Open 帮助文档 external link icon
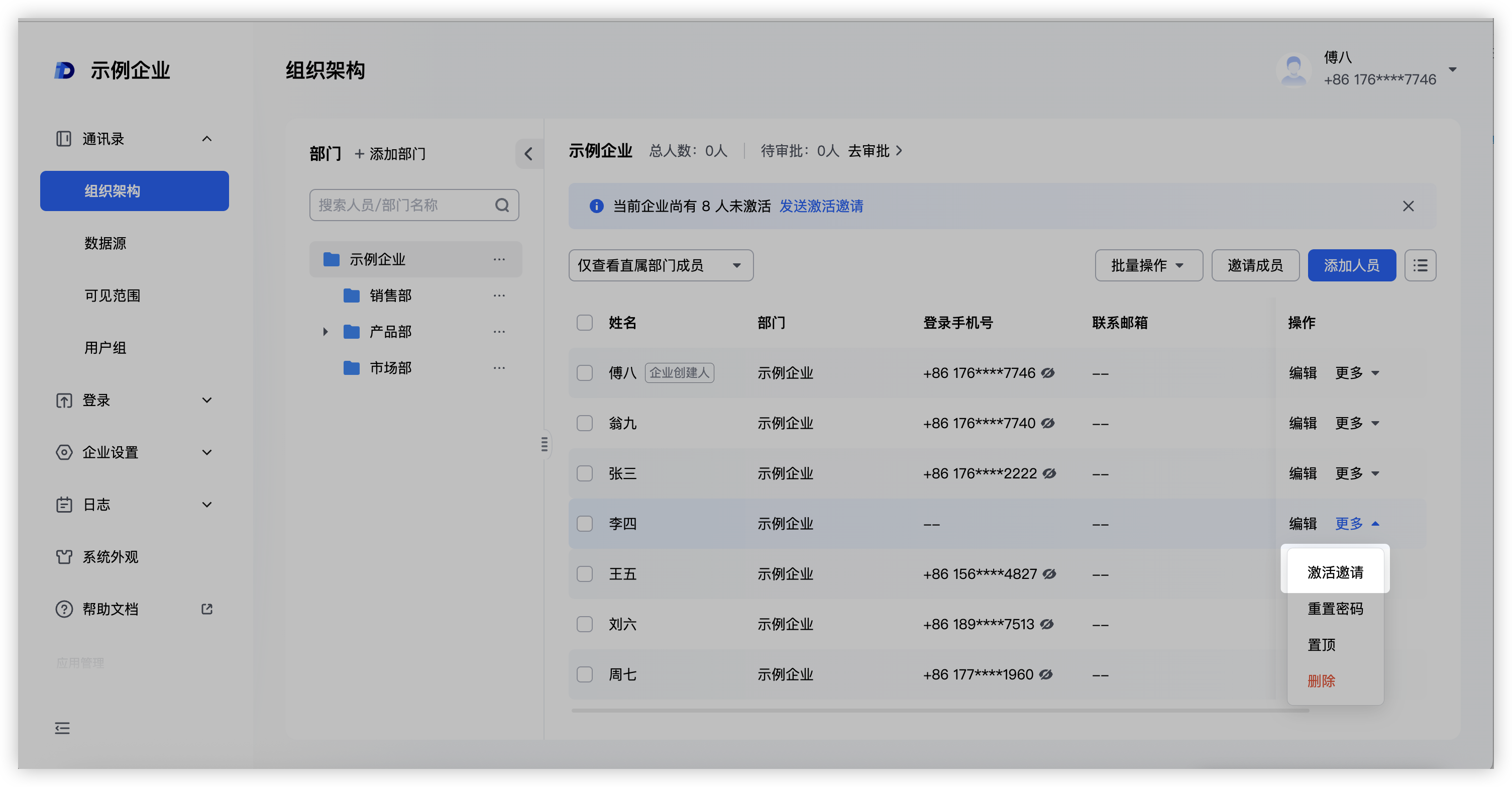The width and height of the screenshot is (1512, 787). [206, 609]
